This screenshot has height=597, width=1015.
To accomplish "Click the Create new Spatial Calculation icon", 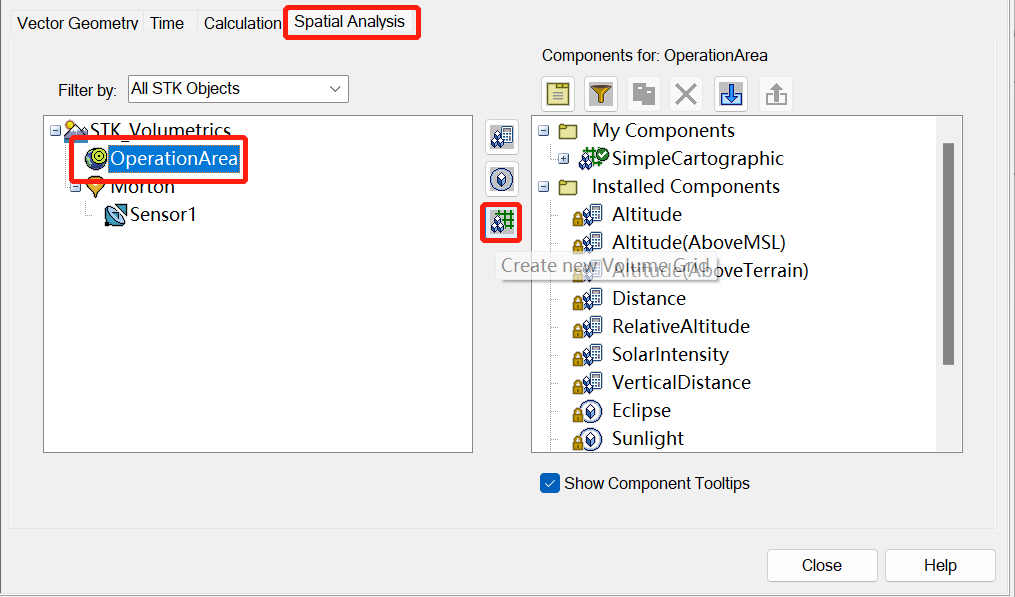I will [502, 137].
